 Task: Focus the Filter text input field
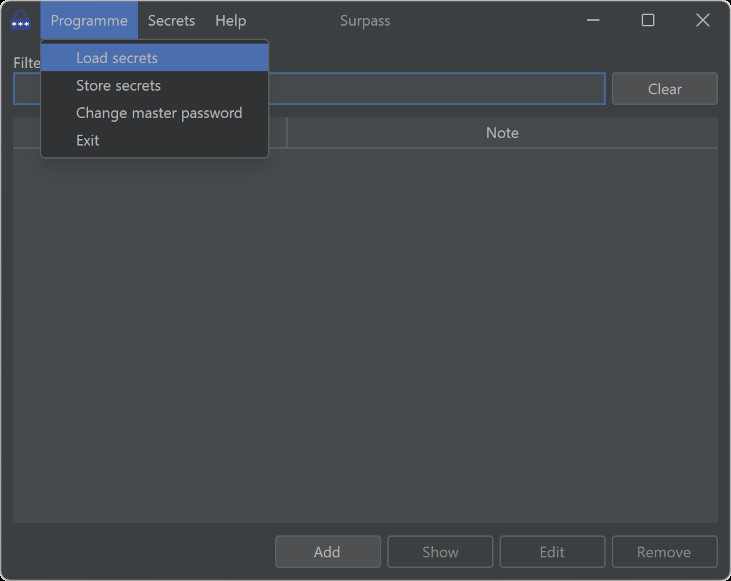coord(436,89)
